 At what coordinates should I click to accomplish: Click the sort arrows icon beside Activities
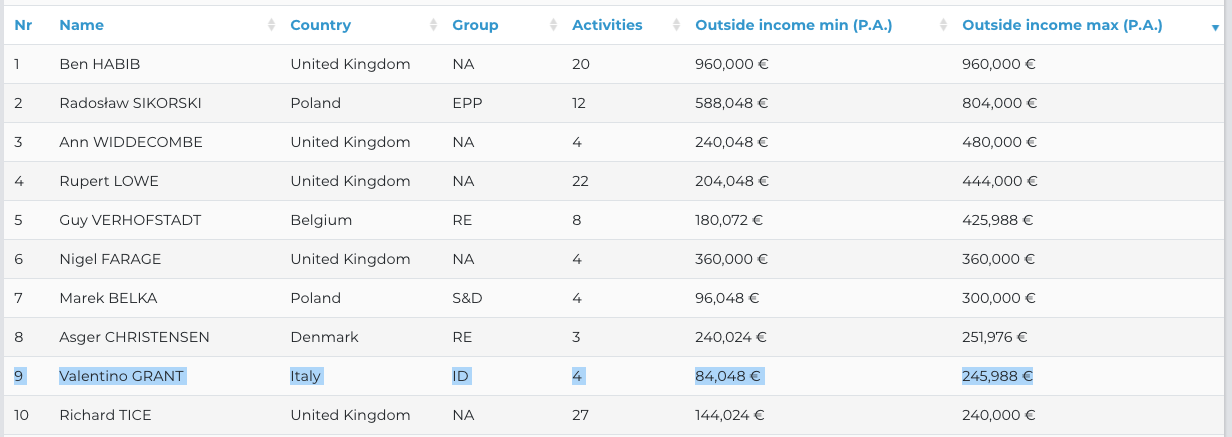pos(676,25)
